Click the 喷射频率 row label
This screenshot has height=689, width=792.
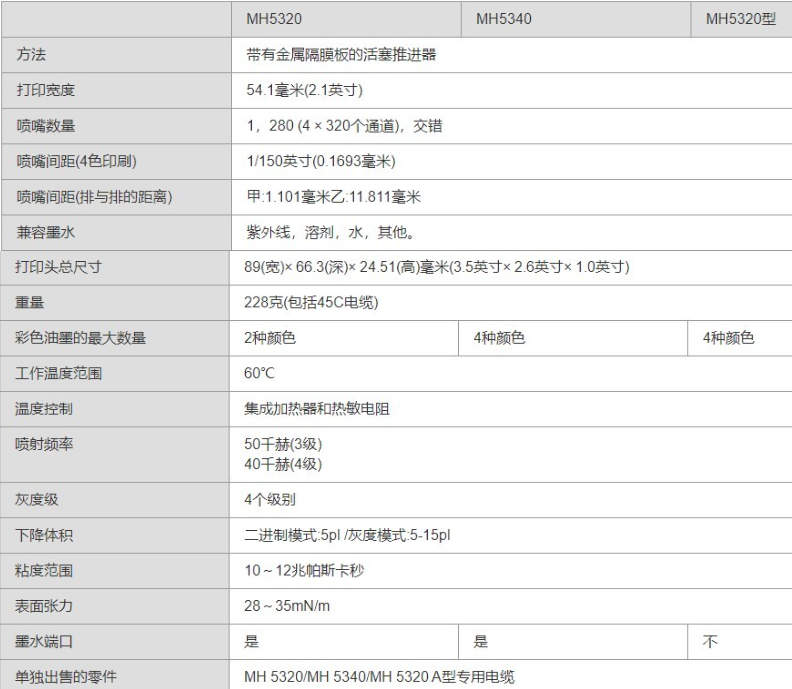(44, 445)
